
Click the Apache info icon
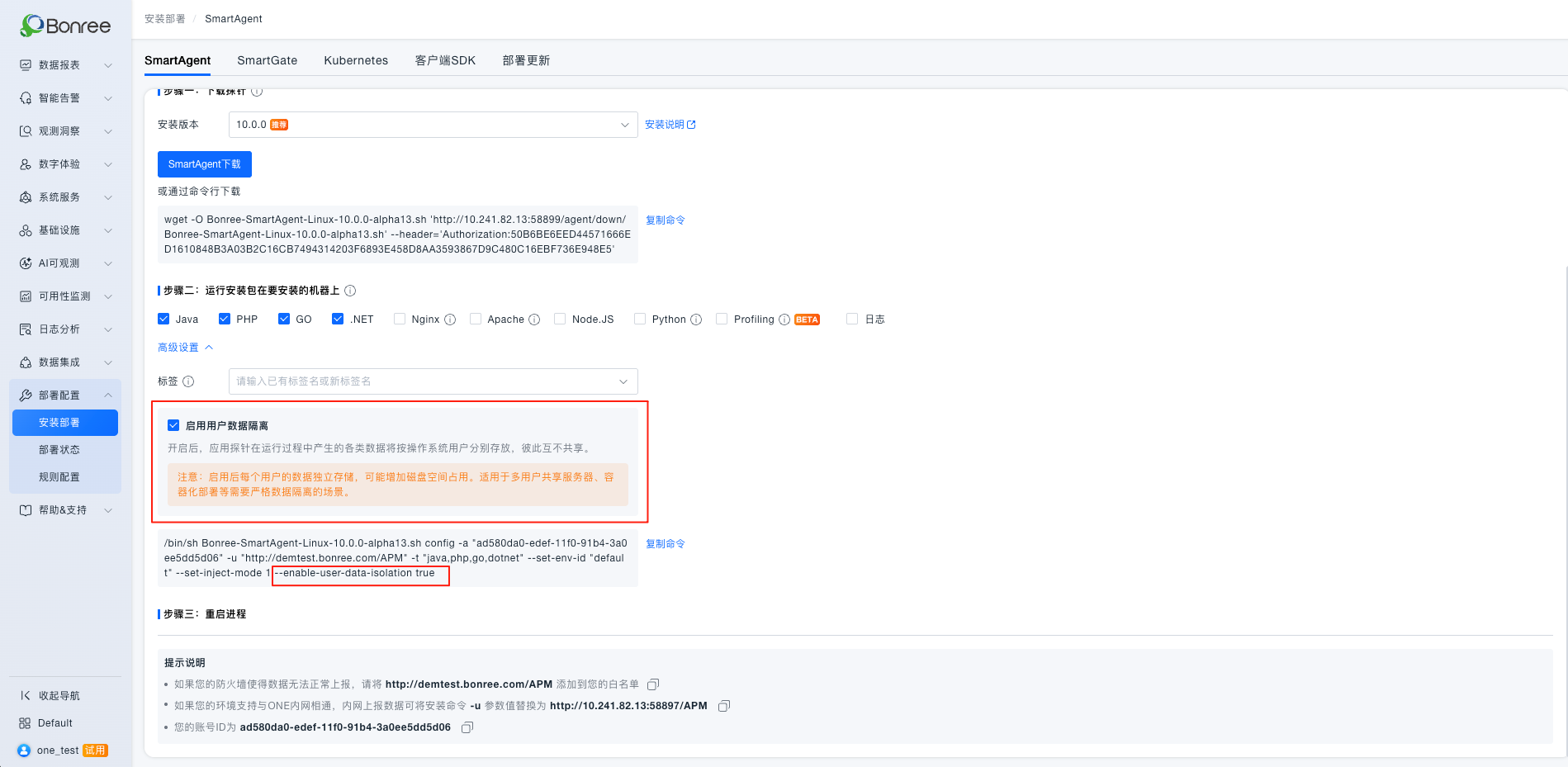(534, 320)
